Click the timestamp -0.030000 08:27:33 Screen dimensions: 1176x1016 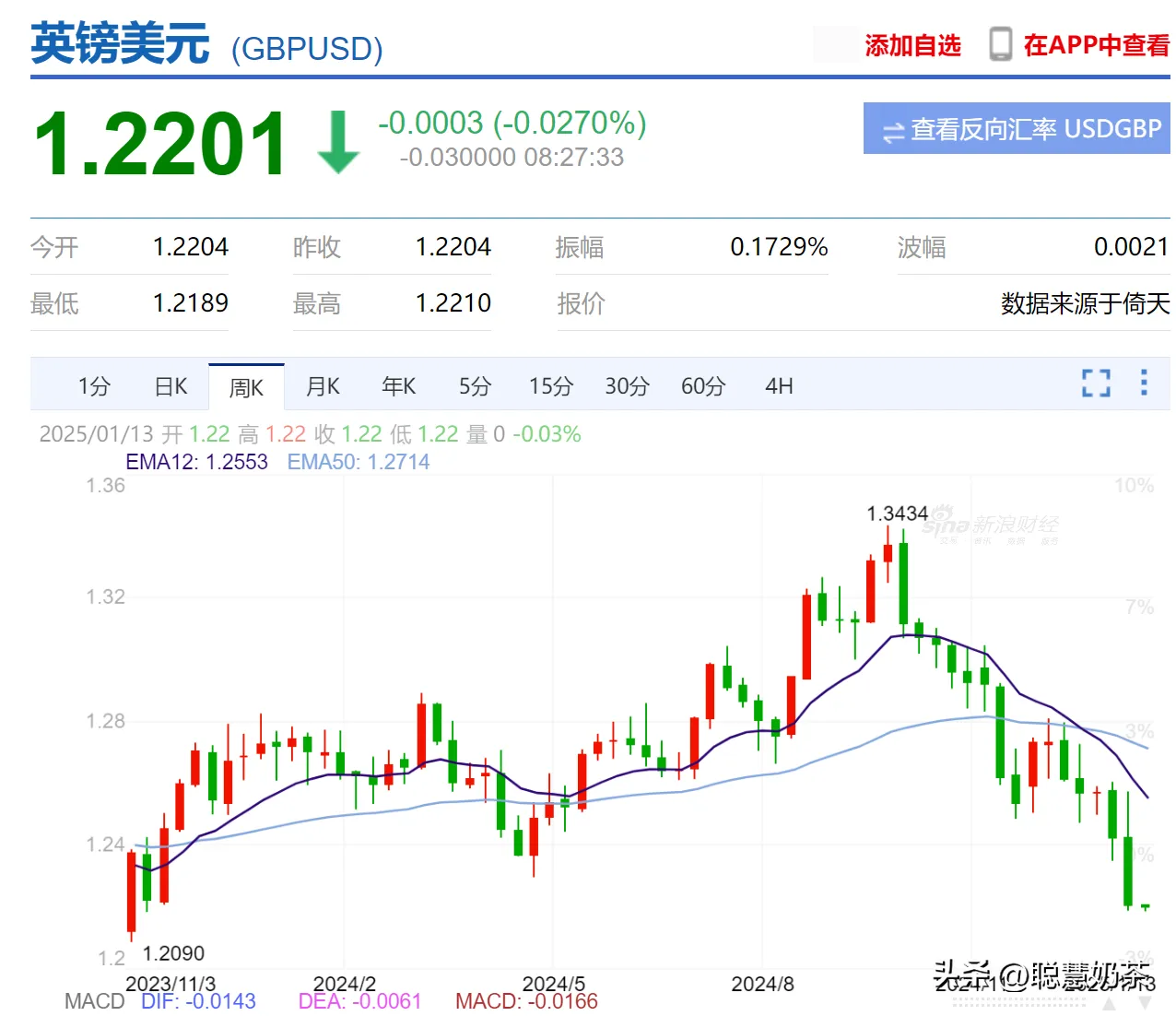(x=512, y=158)
